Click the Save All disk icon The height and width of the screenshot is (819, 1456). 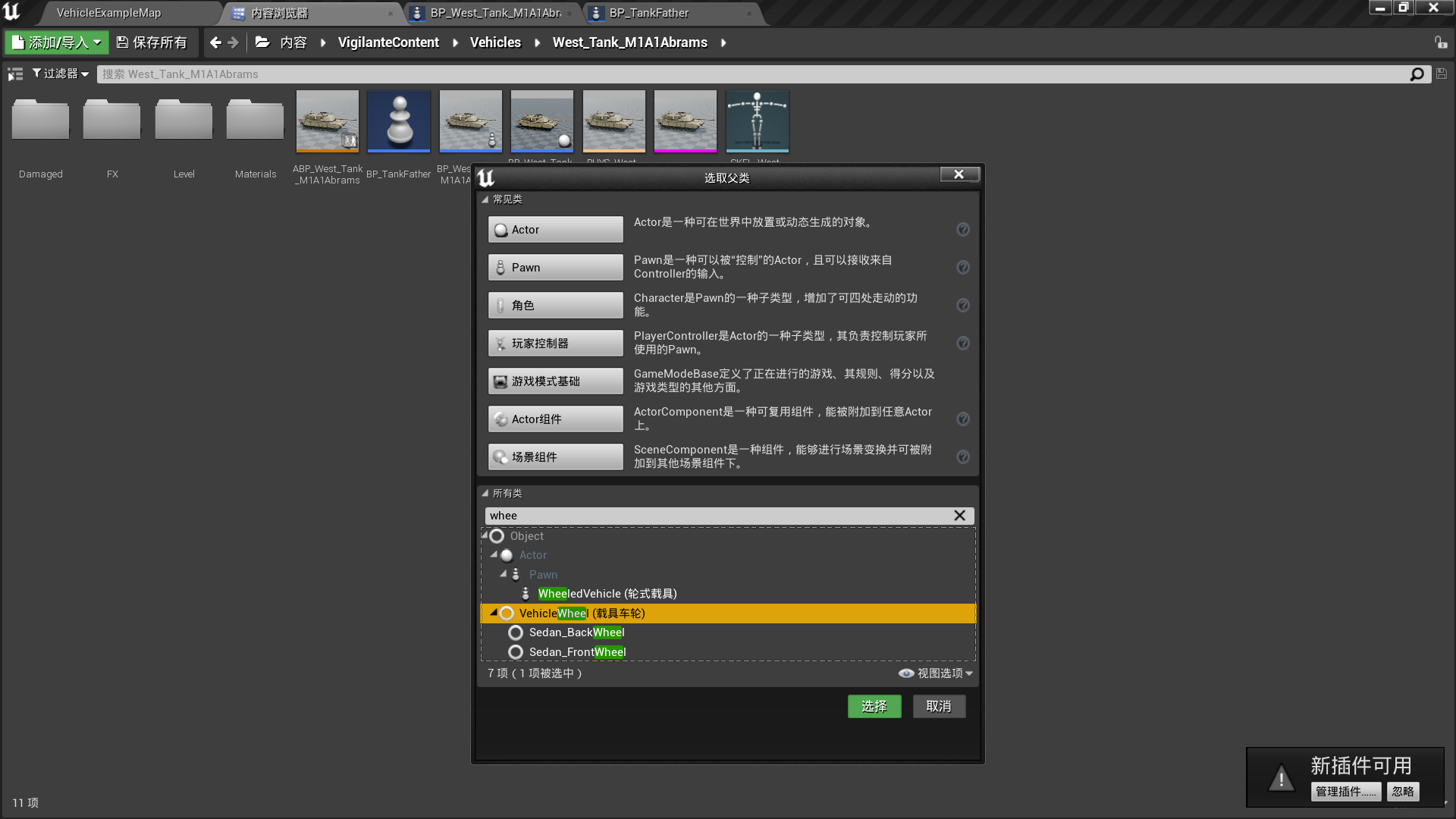(x=122, y=42)
